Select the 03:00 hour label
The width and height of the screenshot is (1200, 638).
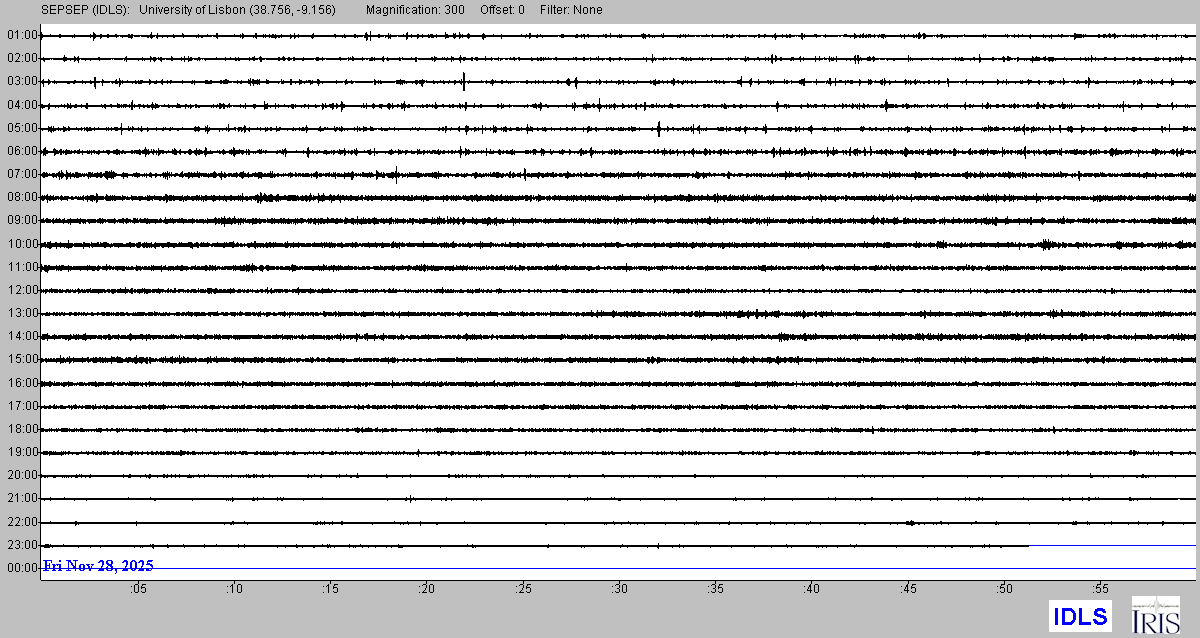[21, 81]
